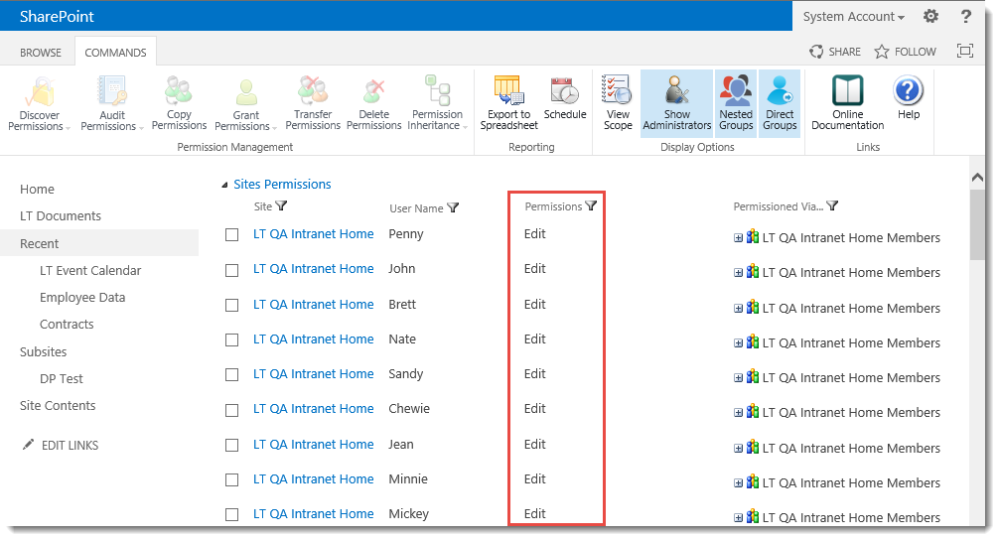Collapse the Sites Permissions section
This screenshot has width=1000, height=541.
(x=224, y=185)
